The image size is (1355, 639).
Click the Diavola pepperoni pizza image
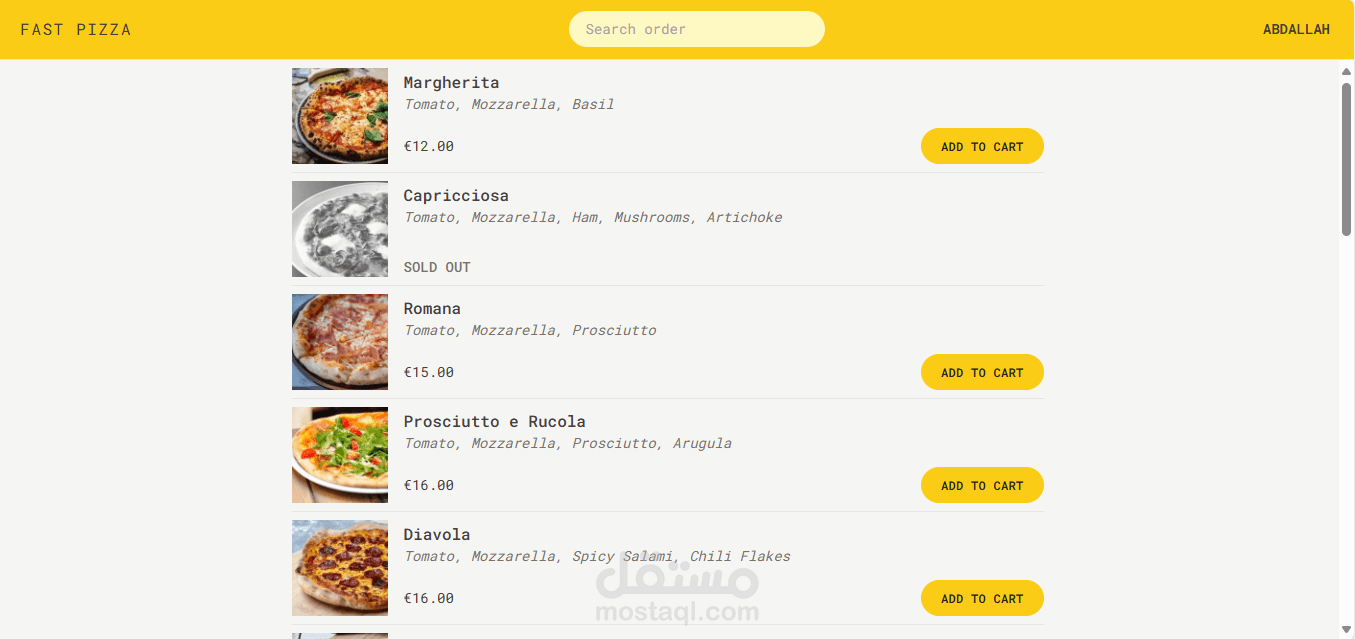340,568
